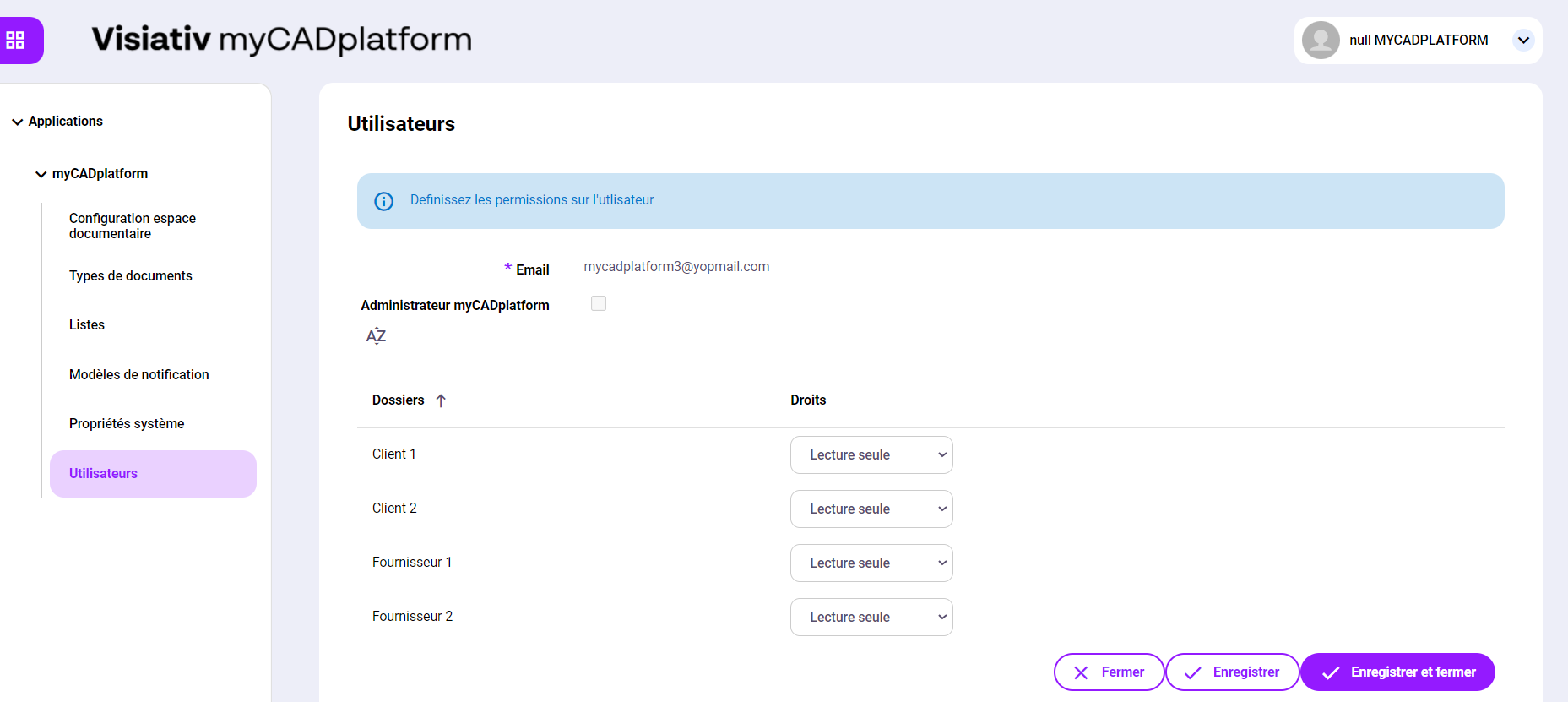The image size is (1568, 702).
Task: Click the Enregistrer et fermer button
Action: (x=1397, y=672)
